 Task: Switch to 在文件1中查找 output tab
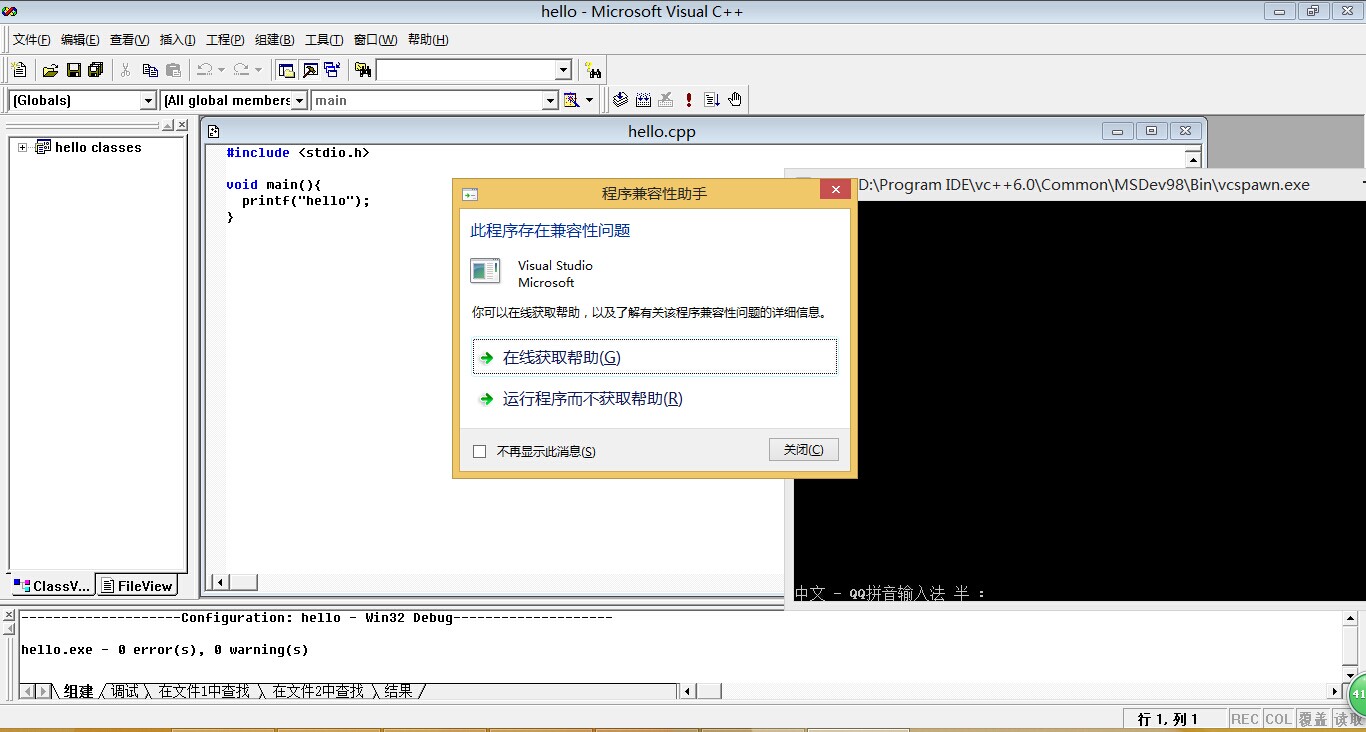tap(204, 691)
